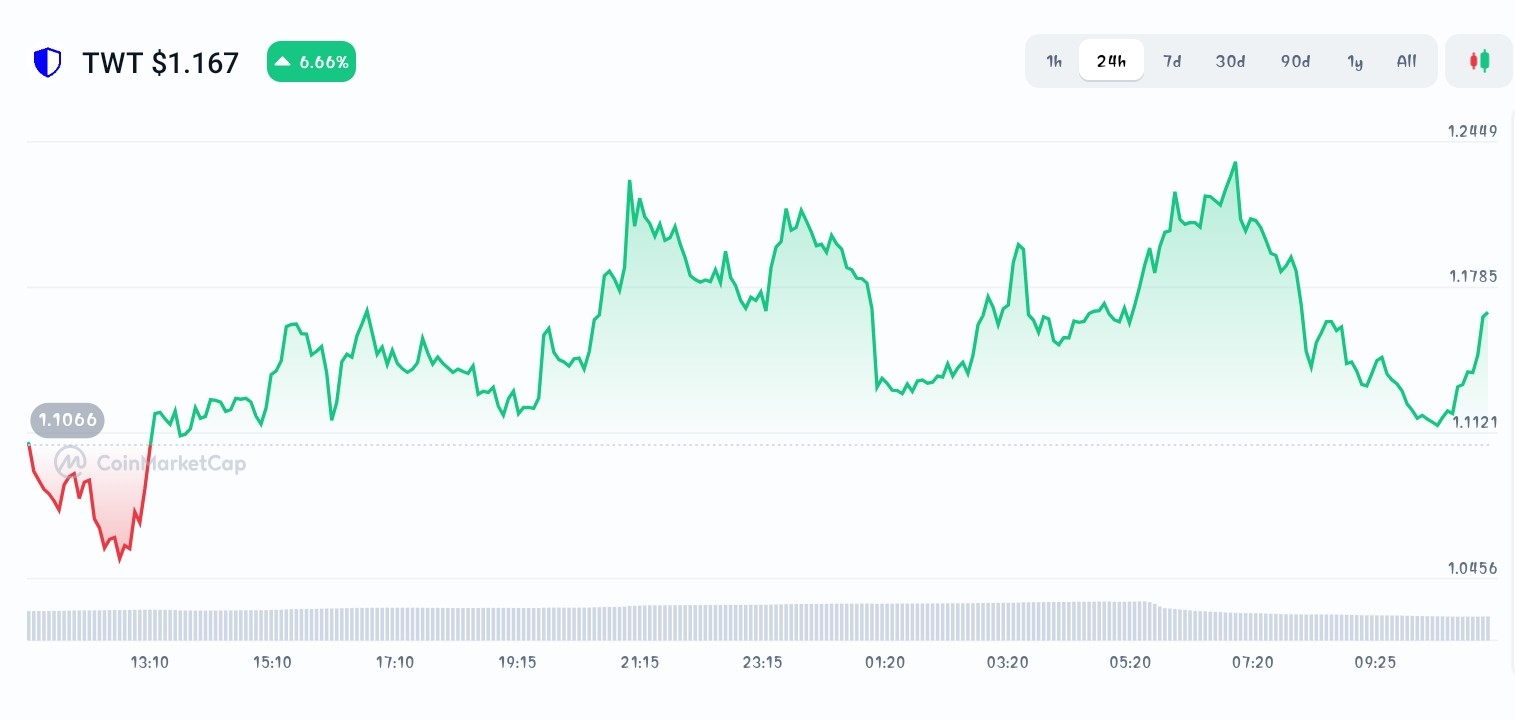Select the All timeframe tab
Viewport: 1515px width, 720px height.
click(x=1407, y=61)
